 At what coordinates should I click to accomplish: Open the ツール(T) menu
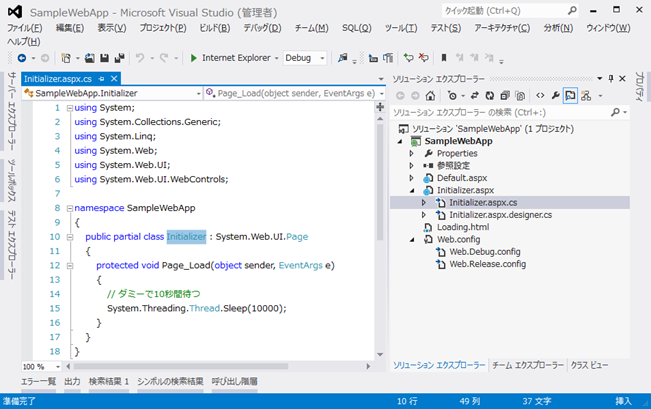tap(401, 28)
